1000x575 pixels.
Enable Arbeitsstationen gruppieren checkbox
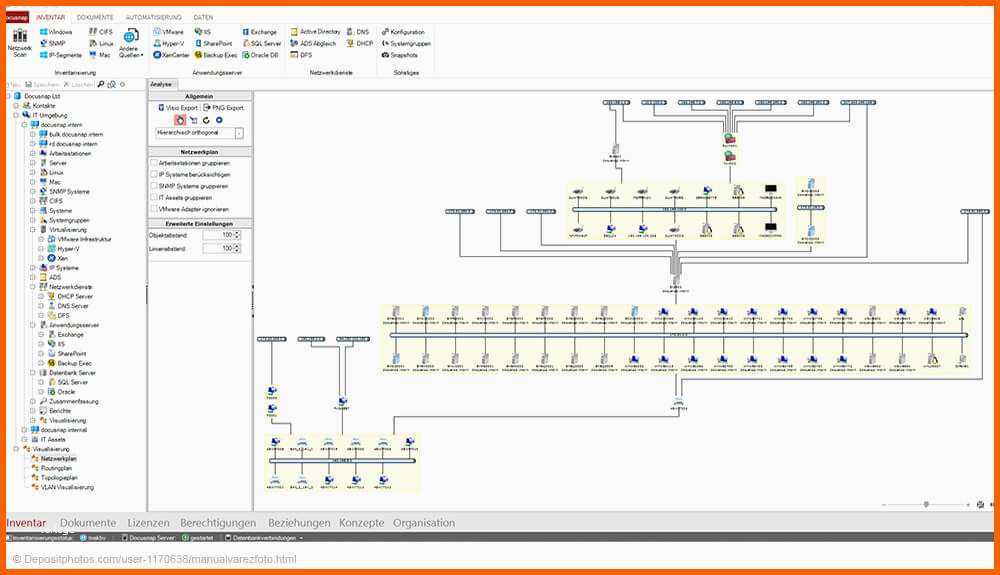click(154, 163)
